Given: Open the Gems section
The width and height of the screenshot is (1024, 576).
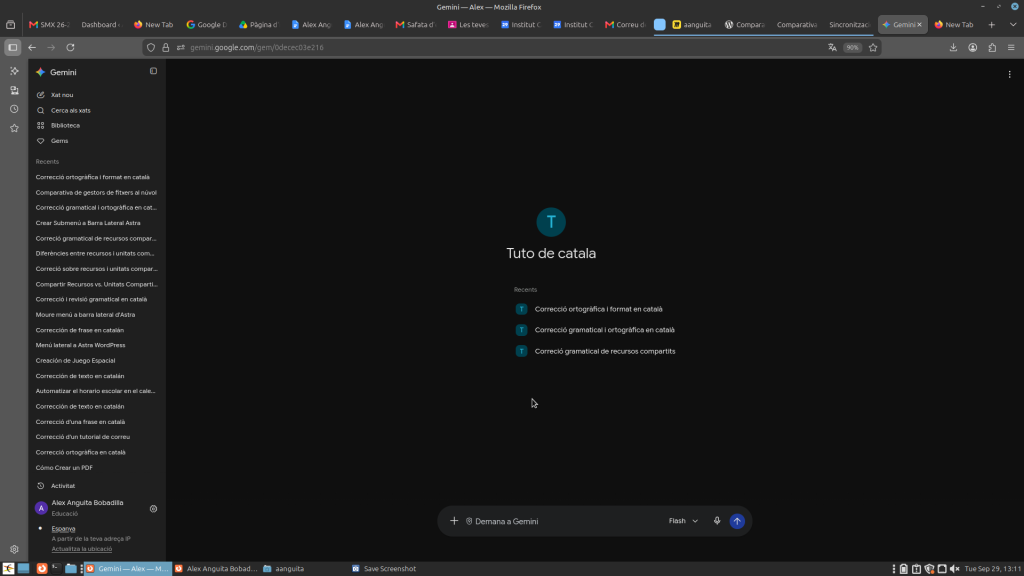Looking at the screenshot, I should [59, 141].
